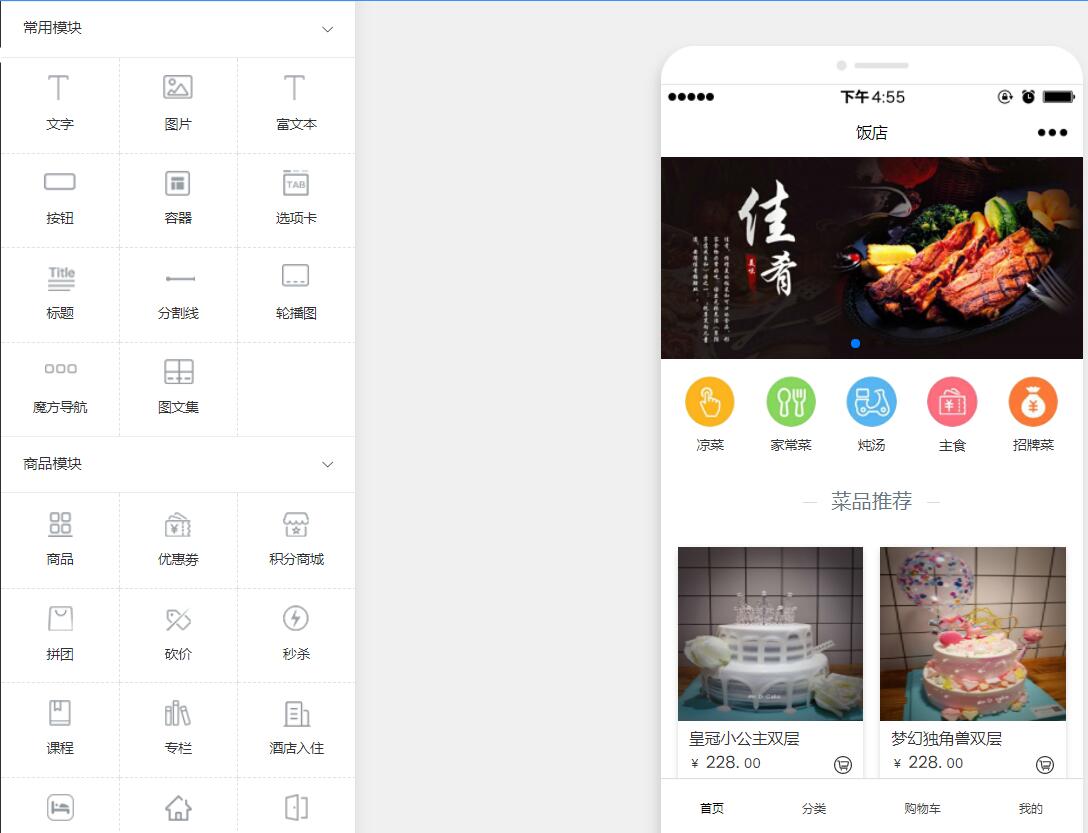Collapse the 常用模块 section
1088x833 pixels.
tap(328, 29)
